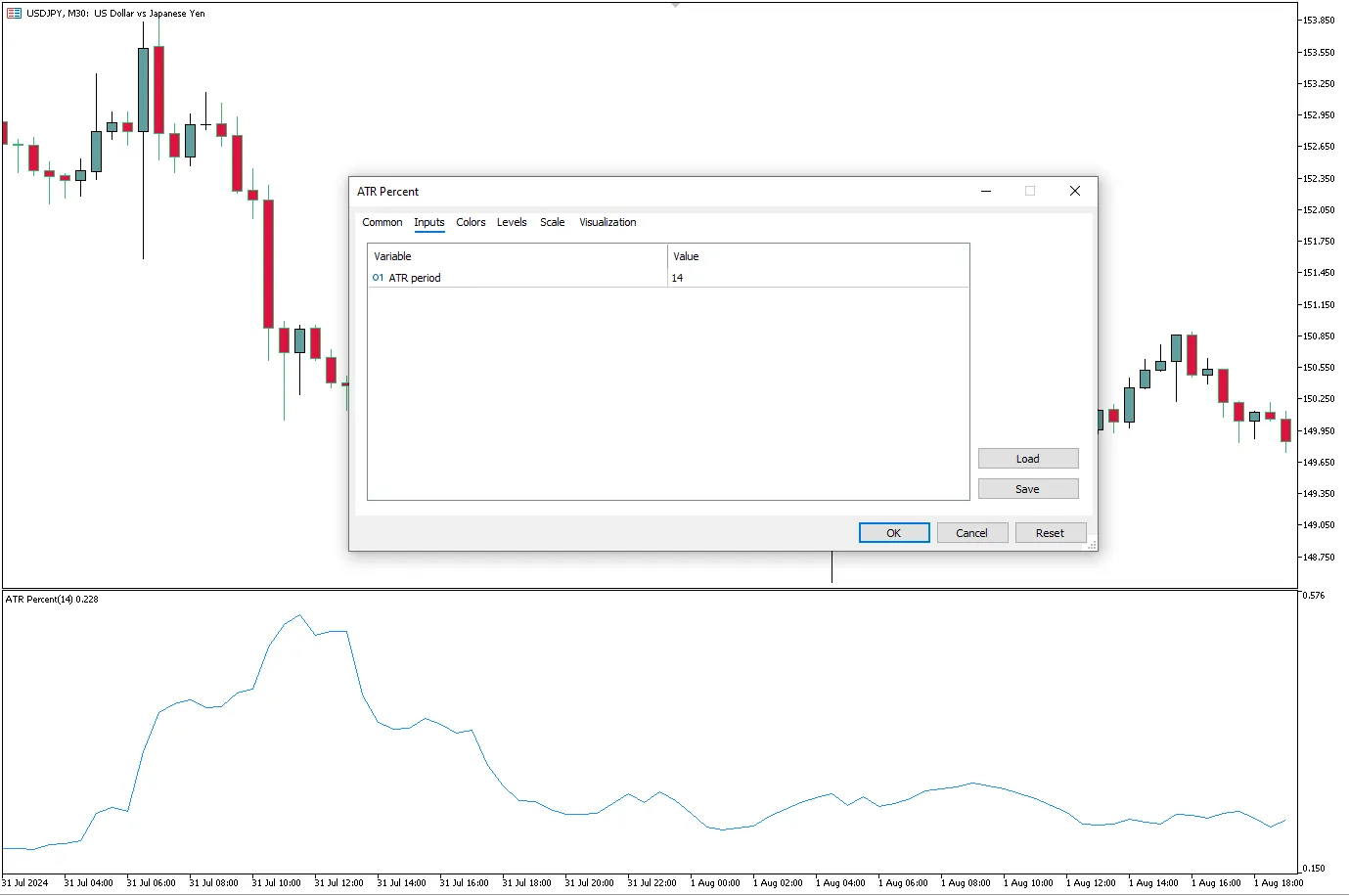Close the ATR Percent dialog
The height and width of the screenshot is (896, 1349).
point(1074,192)
